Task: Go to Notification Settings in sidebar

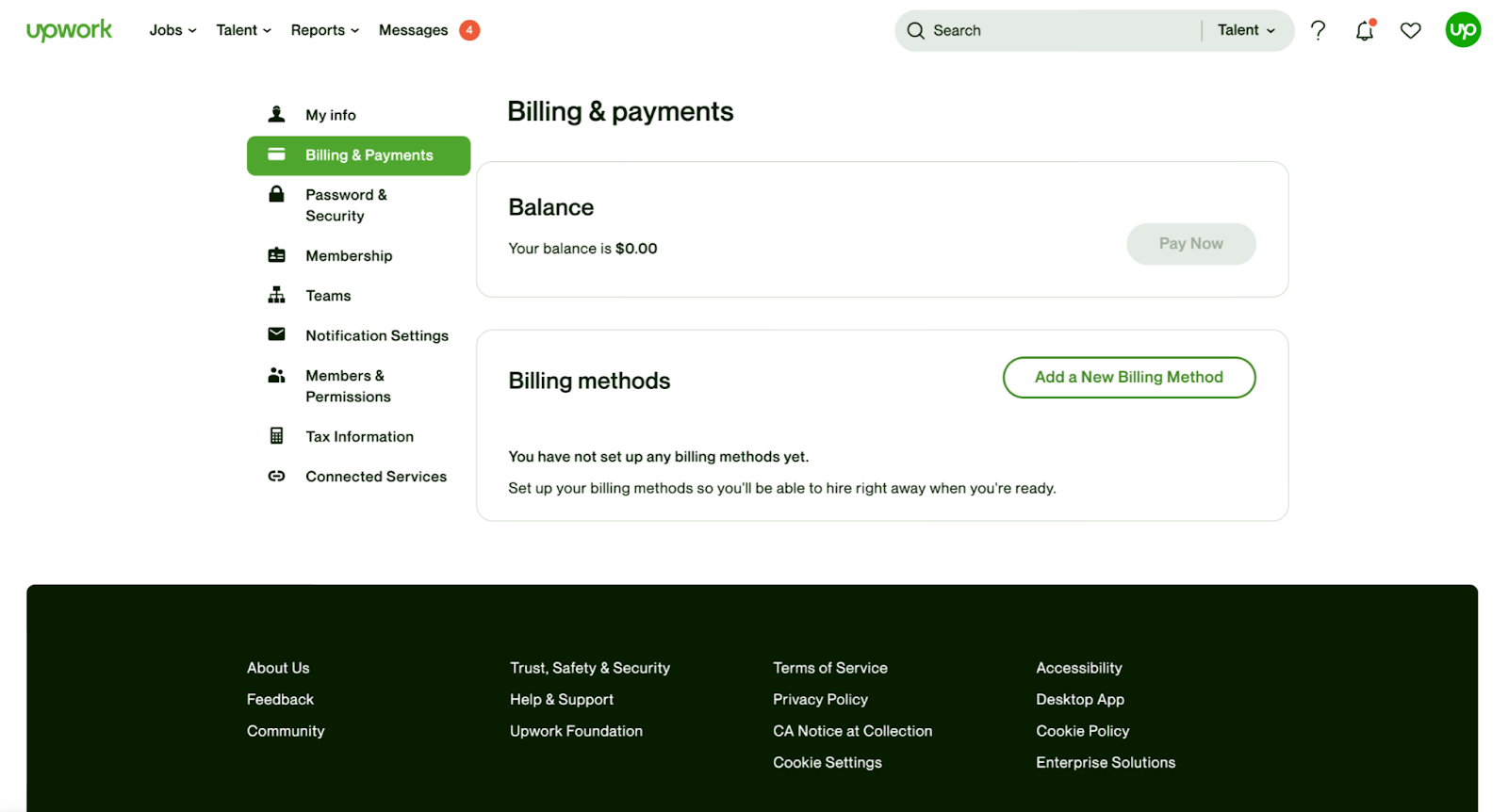Action: [376, 336]
